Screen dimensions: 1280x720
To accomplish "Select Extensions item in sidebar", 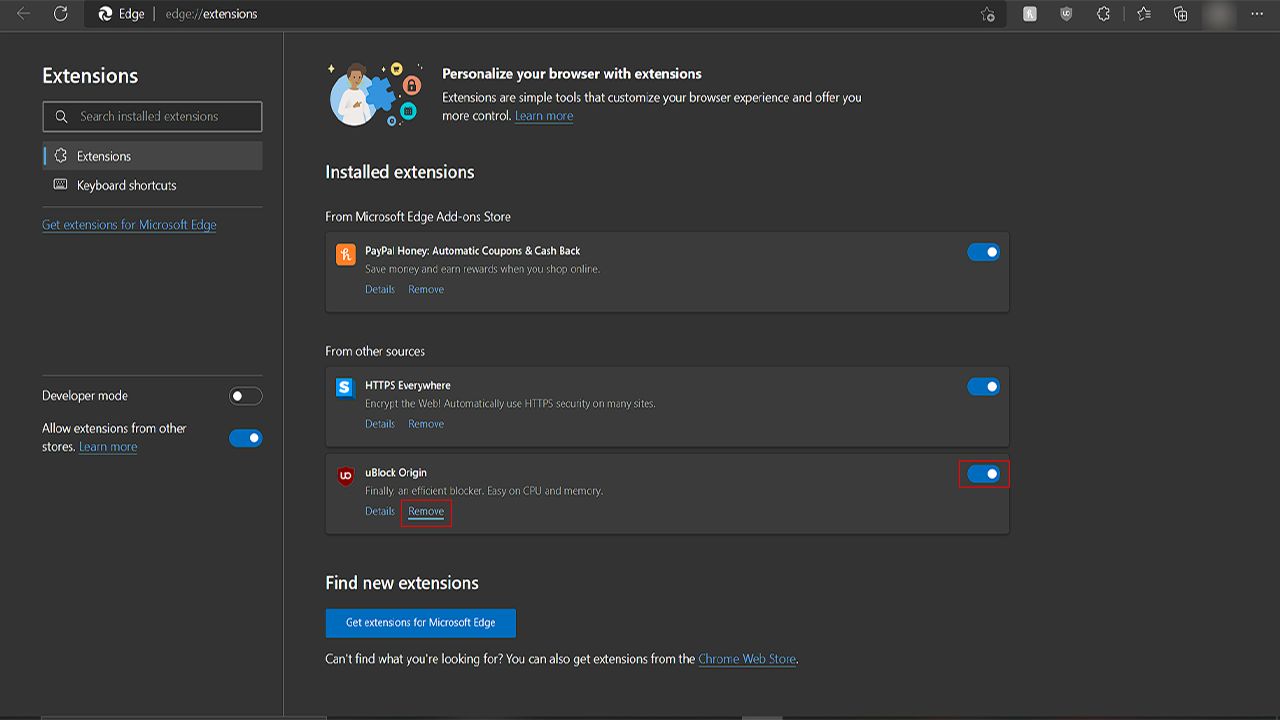I will coord(104,156).
